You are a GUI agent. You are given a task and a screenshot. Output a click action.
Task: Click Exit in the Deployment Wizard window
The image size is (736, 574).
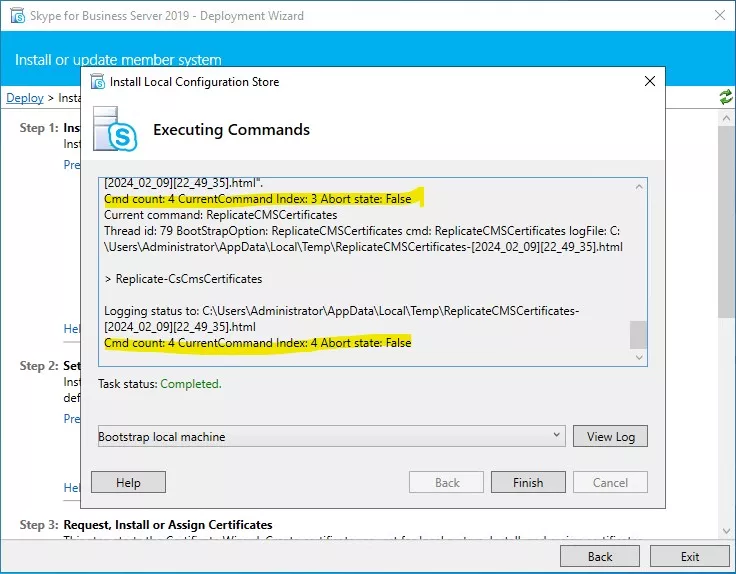690,556
